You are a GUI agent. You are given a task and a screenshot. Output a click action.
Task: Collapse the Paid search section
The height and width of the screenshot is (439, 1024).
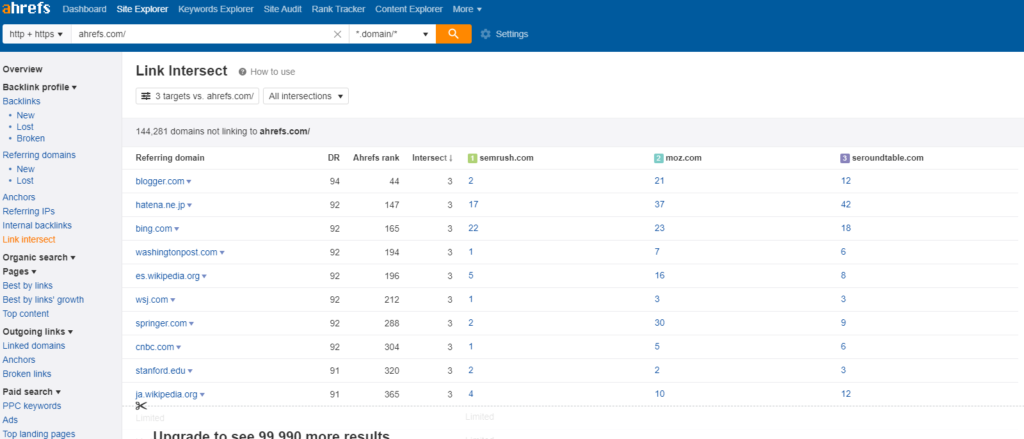pyautogui.click(x=32, y=392)
